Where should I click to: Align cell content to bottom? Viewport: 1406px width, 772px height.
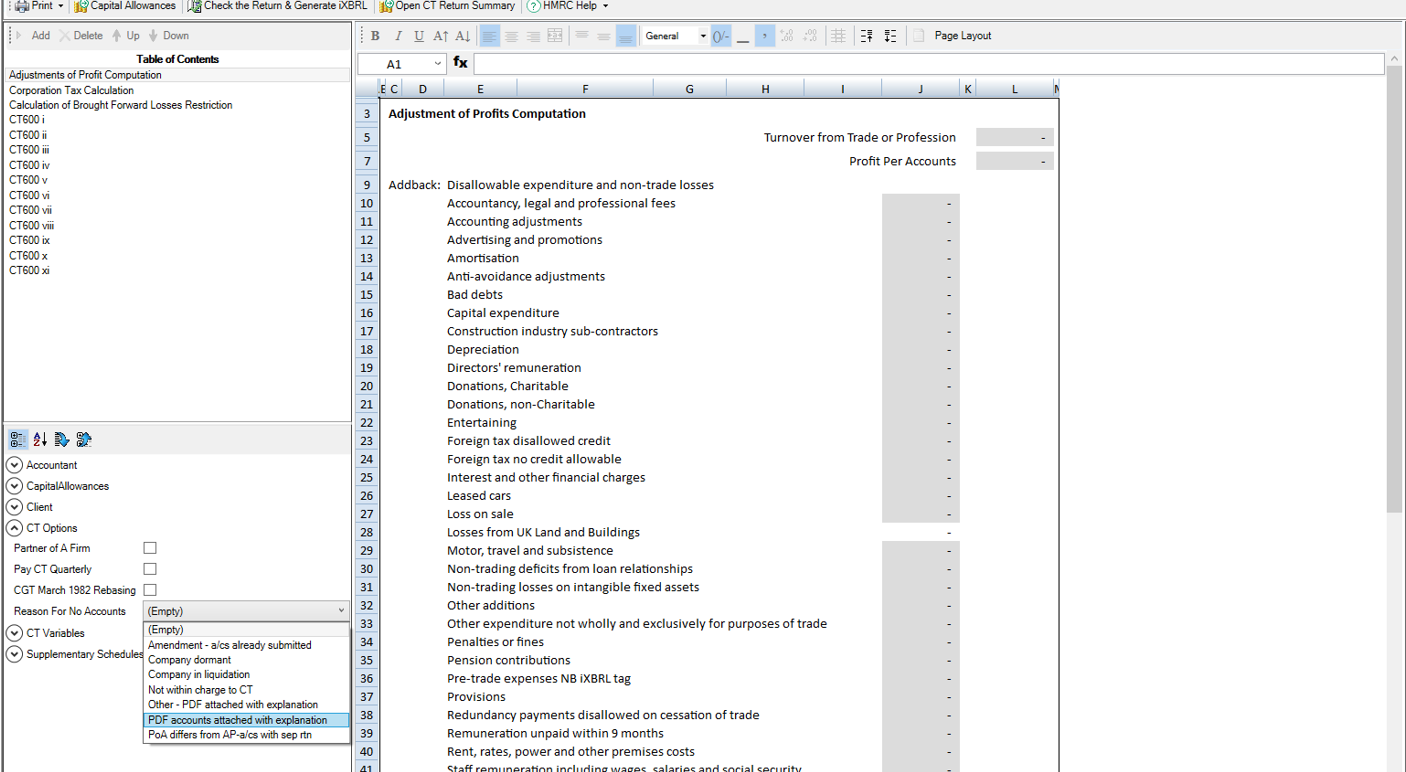626,36
